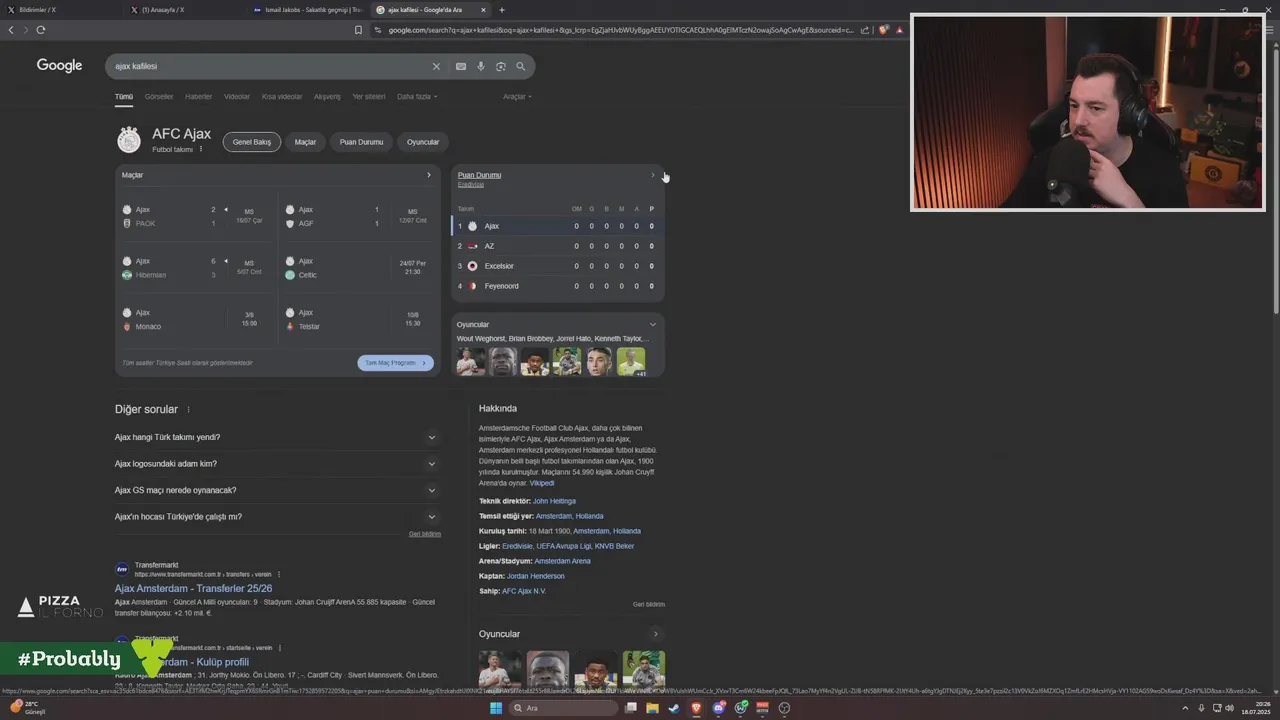Open the Vikipedi source link

click(x=542, y=483)
